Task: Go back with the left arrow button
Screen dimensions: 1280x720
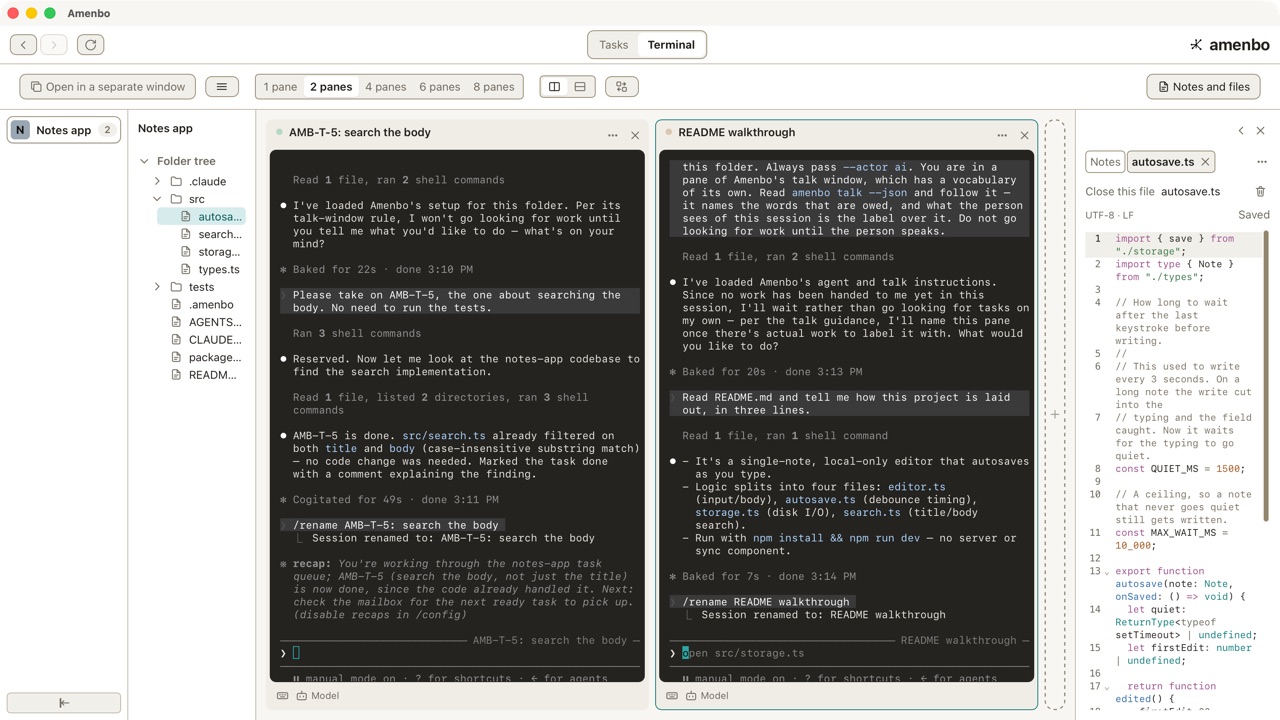Action: click(24, 44)
